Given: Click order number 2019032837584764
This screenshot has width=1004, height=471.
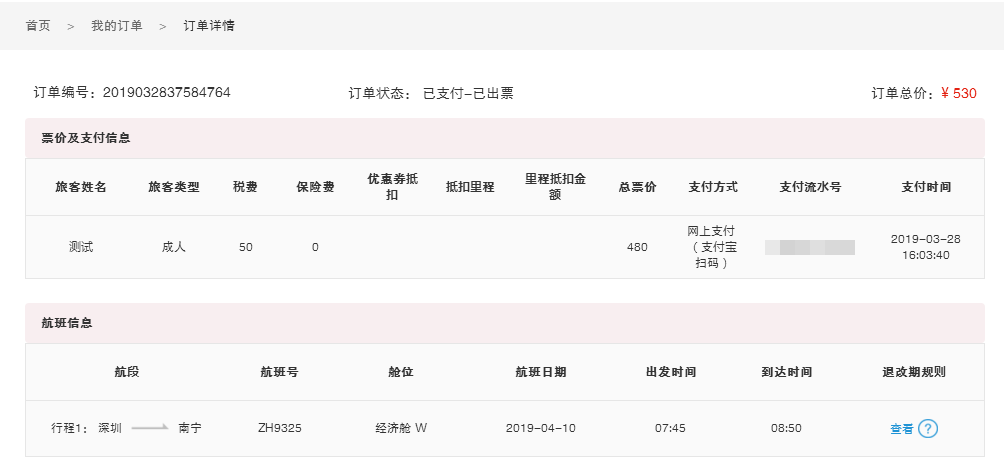Looking at the screenshot, I should tap(167, 93).
